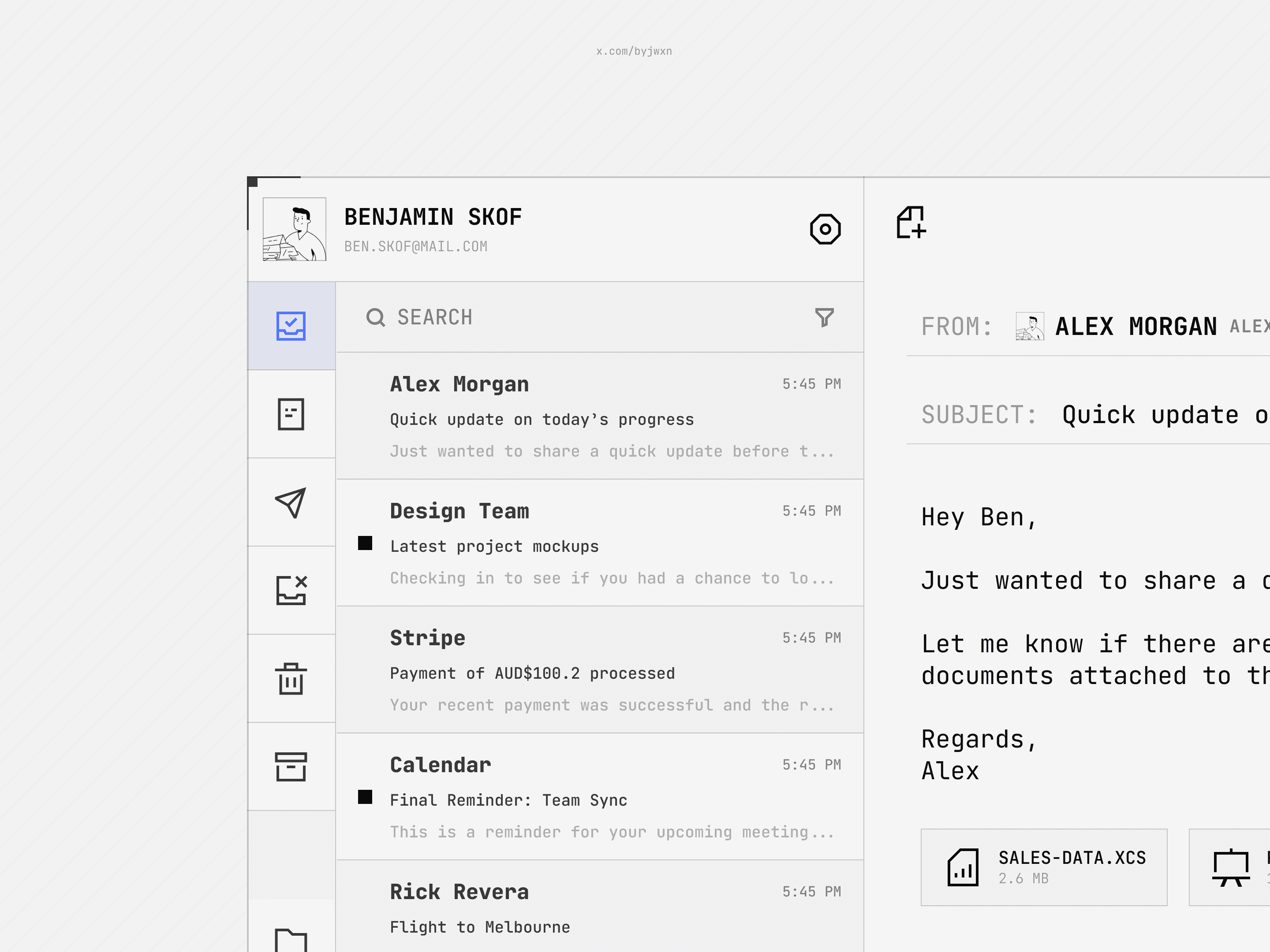Image resolution: width=1270 pixels, height=952 pixels.
Task: Click the unread marker on Design Team
Action: [x=365, y=543]
